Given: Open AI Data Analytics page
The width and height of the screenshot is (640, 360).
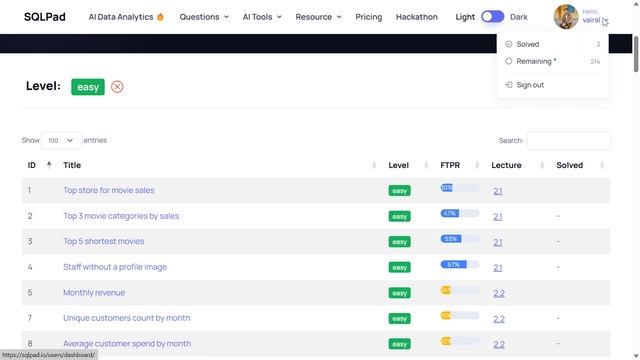Looking at the screenshot, I should [121, 17].
